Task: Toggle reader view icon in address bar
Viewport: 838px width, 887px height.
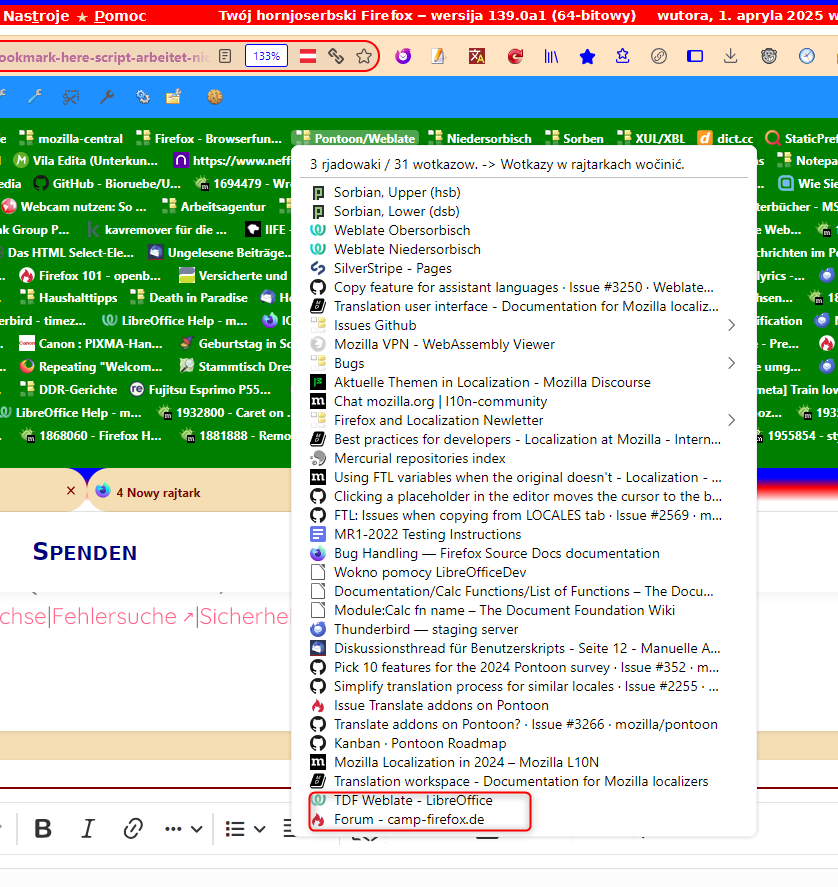Action: (x=226, y=56)
